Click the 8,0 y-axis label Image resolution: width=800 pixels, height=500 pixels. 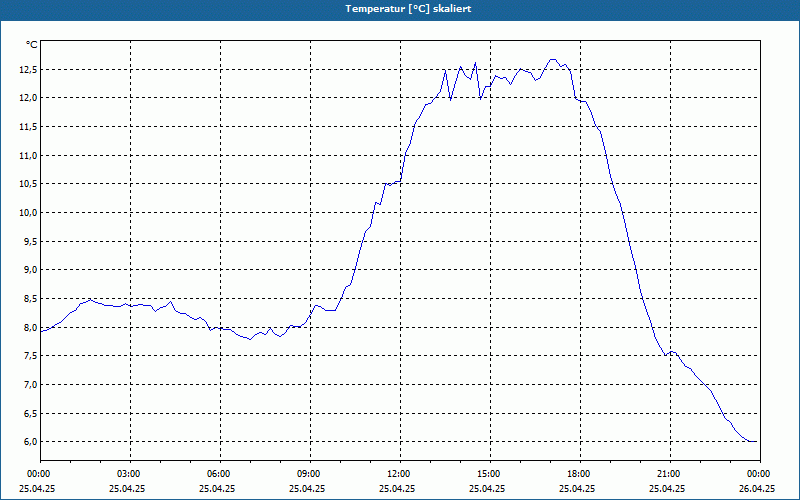click(x=30, y=327)
